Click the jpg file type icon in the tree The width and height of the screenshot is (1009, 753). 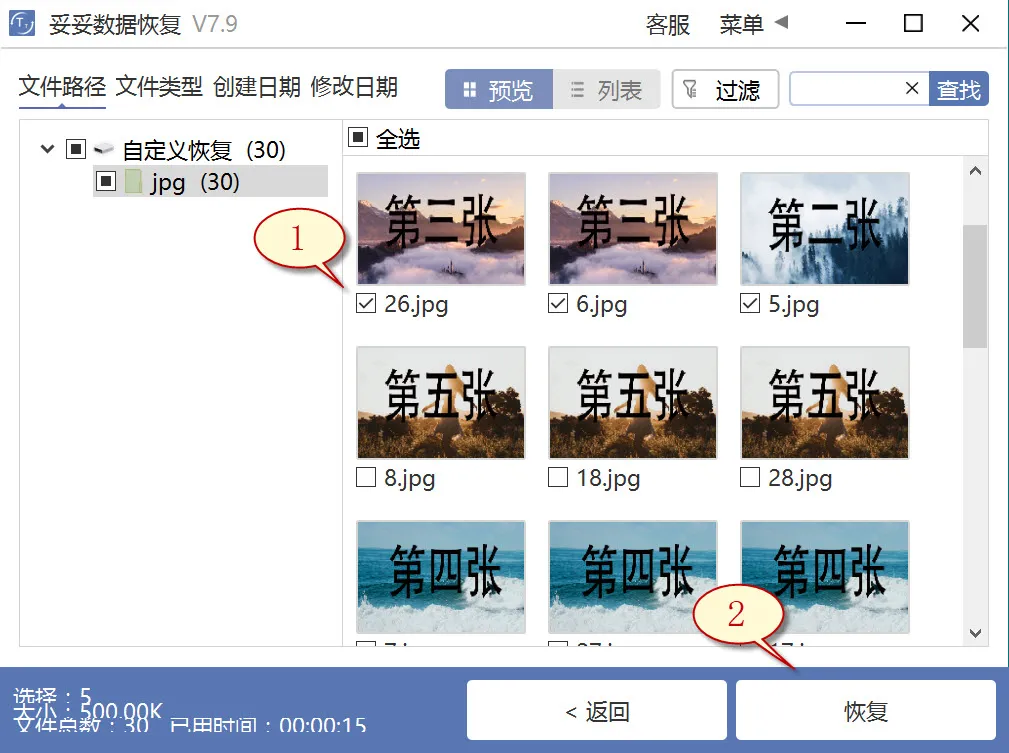[x=136, y=181]
